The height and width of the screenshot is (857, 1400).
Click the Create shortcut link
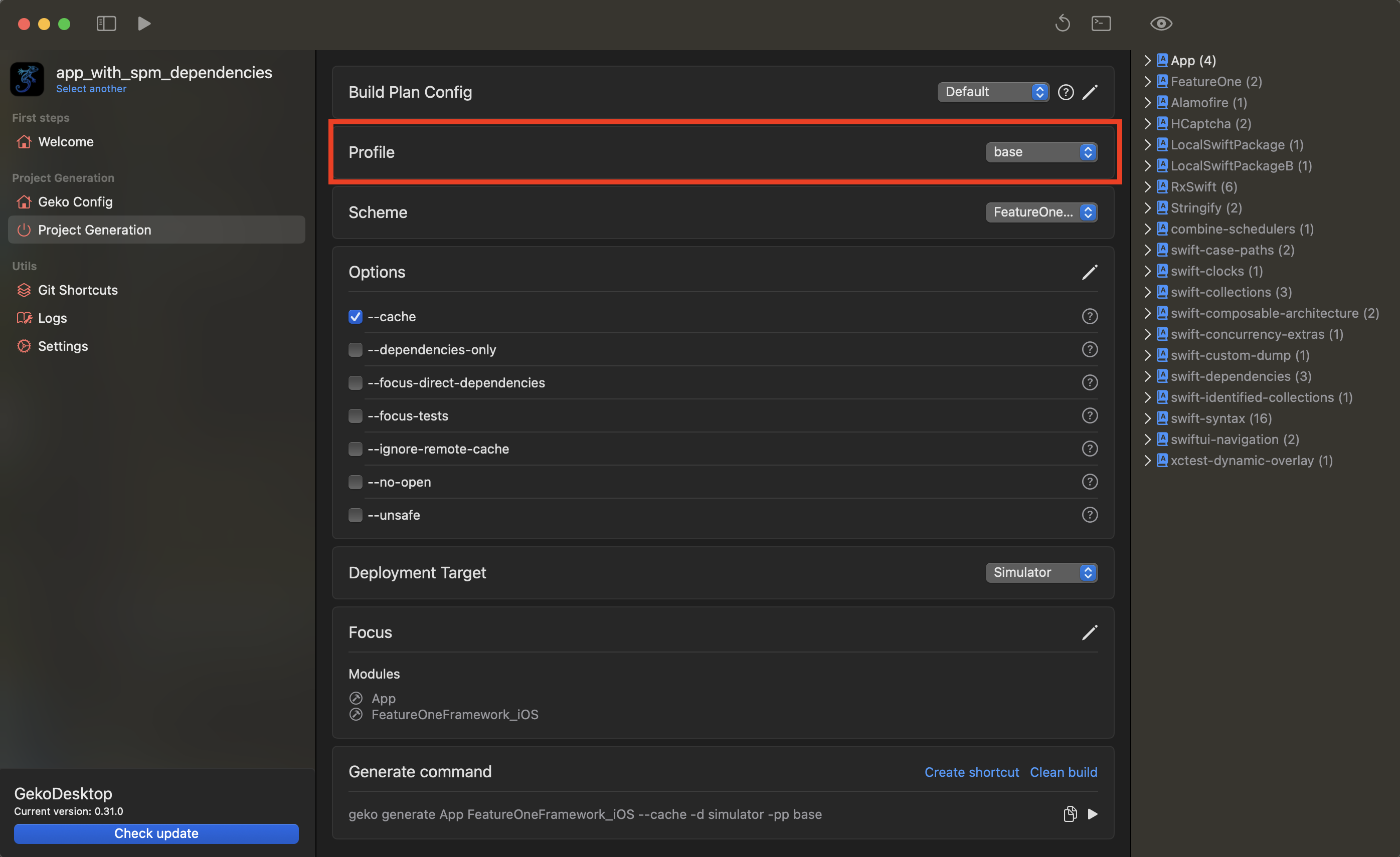[x=971, y=772]
